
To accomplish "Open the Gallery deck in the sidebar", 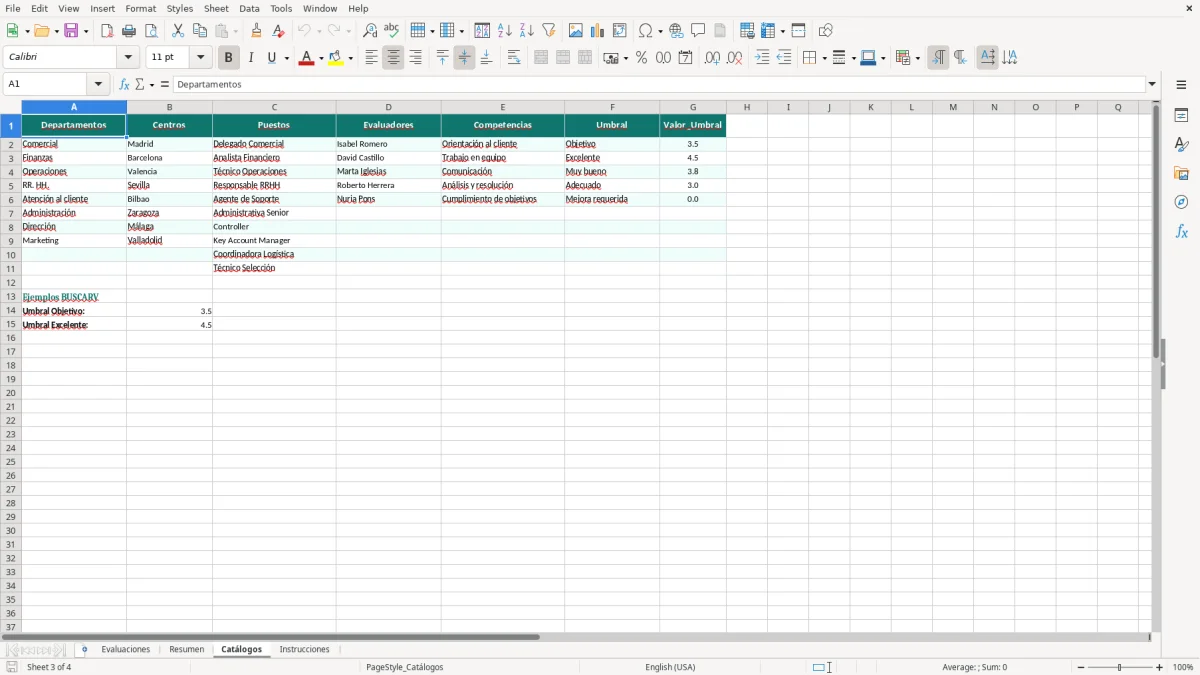I will (1182, 173).
